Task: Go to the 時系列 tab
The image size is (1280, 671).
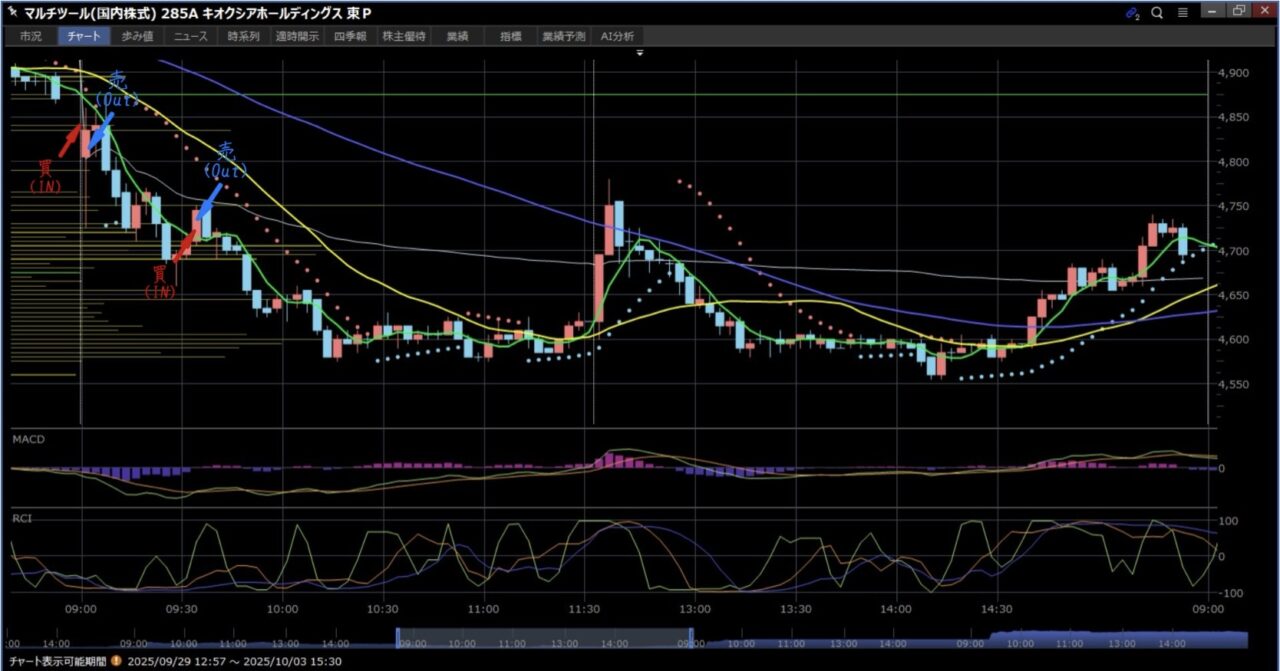Action: point(244,36)
